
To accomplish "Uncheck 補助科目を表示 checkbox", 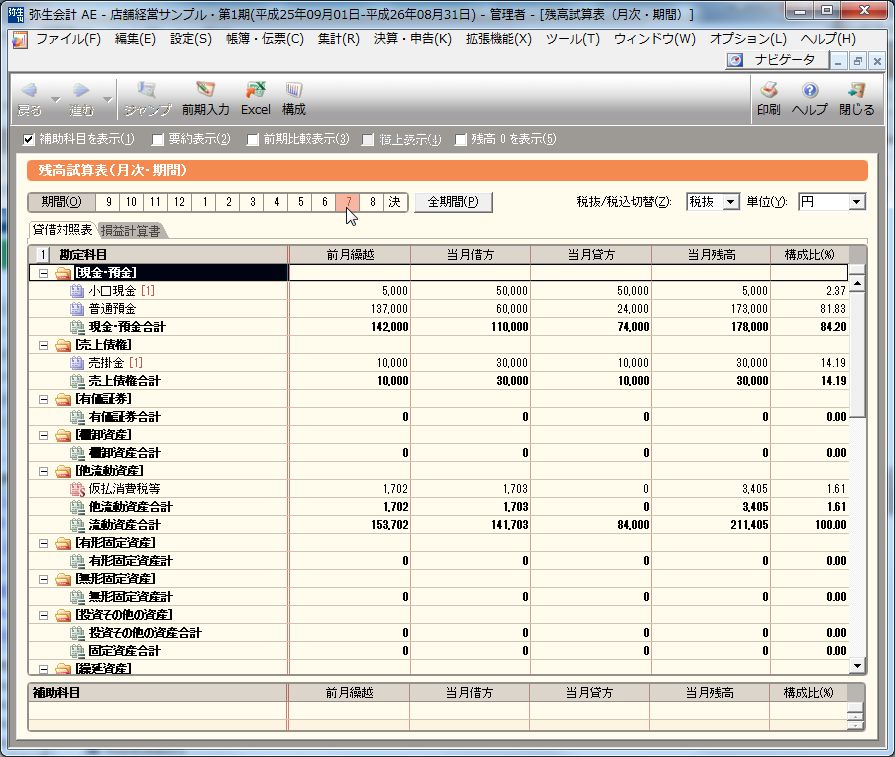I will 29,139.
